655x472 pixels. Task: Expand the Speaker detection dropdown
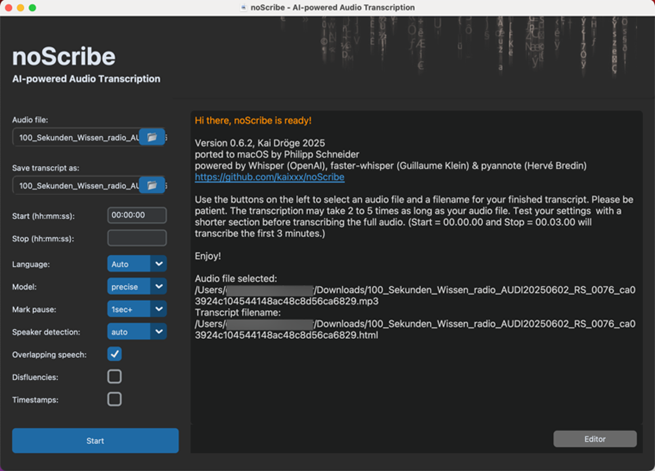pos(158,331)
